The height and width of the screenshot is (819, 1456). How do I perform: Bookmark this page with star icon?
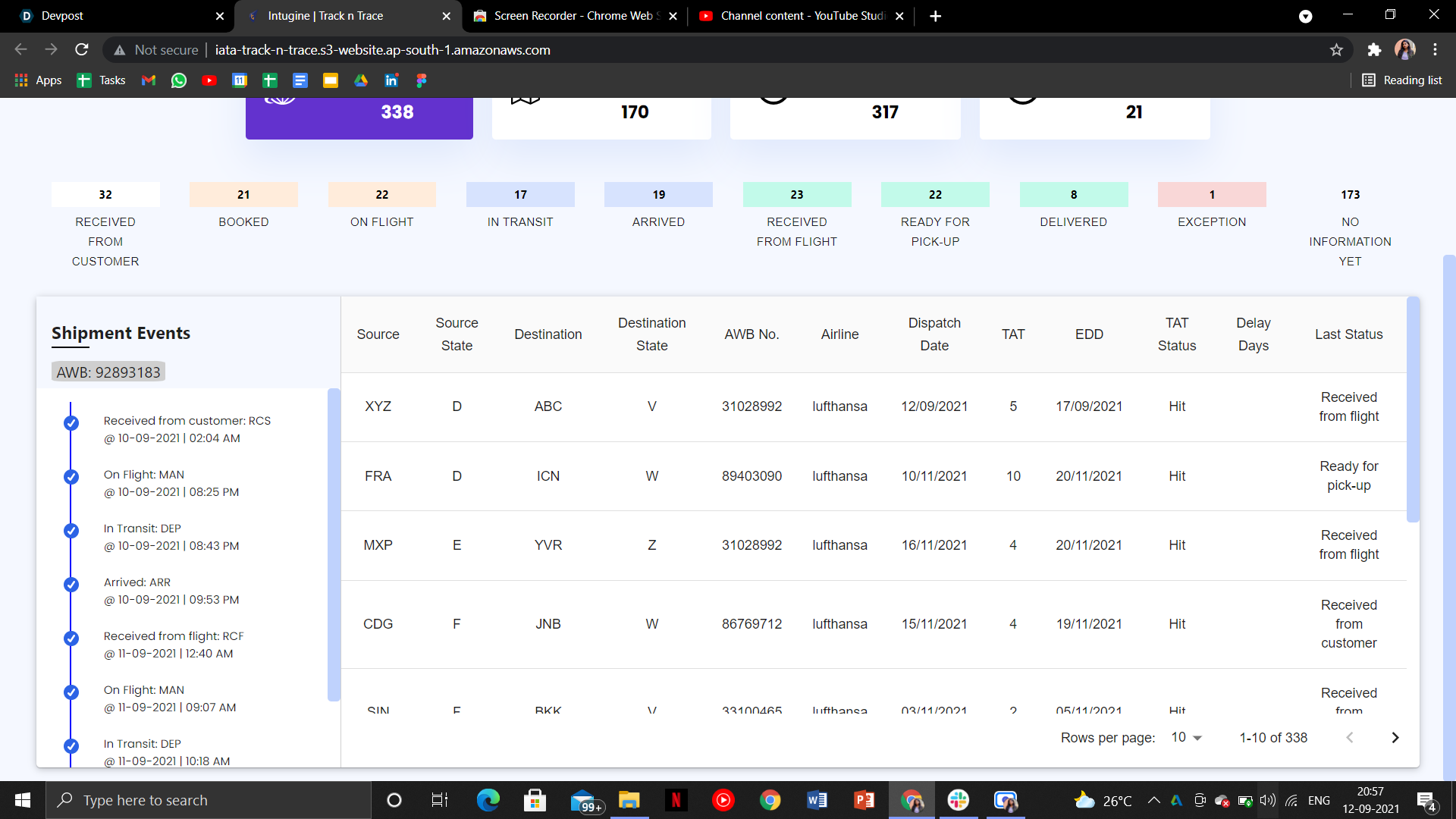1336,50
